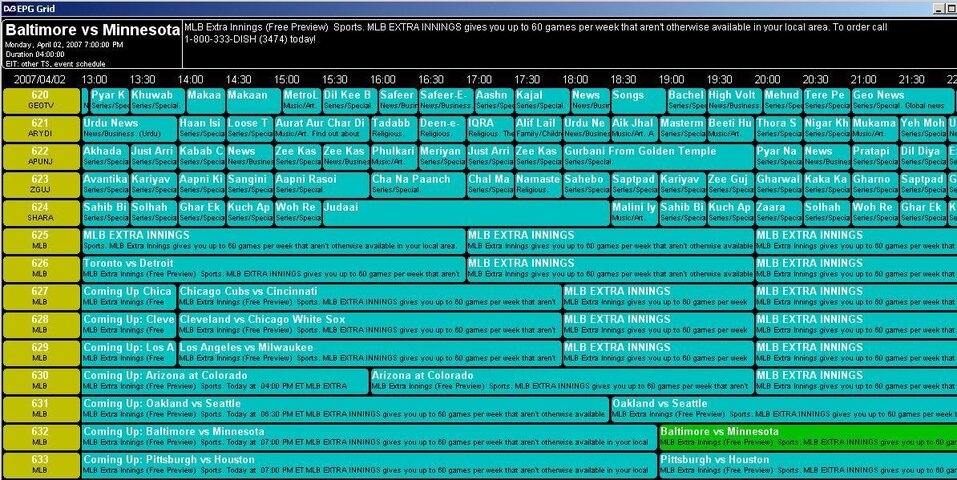Open the Phulkari program on channel 622
Image resolution: width=957 pixels, height=480 pixels.
[394, 157]
